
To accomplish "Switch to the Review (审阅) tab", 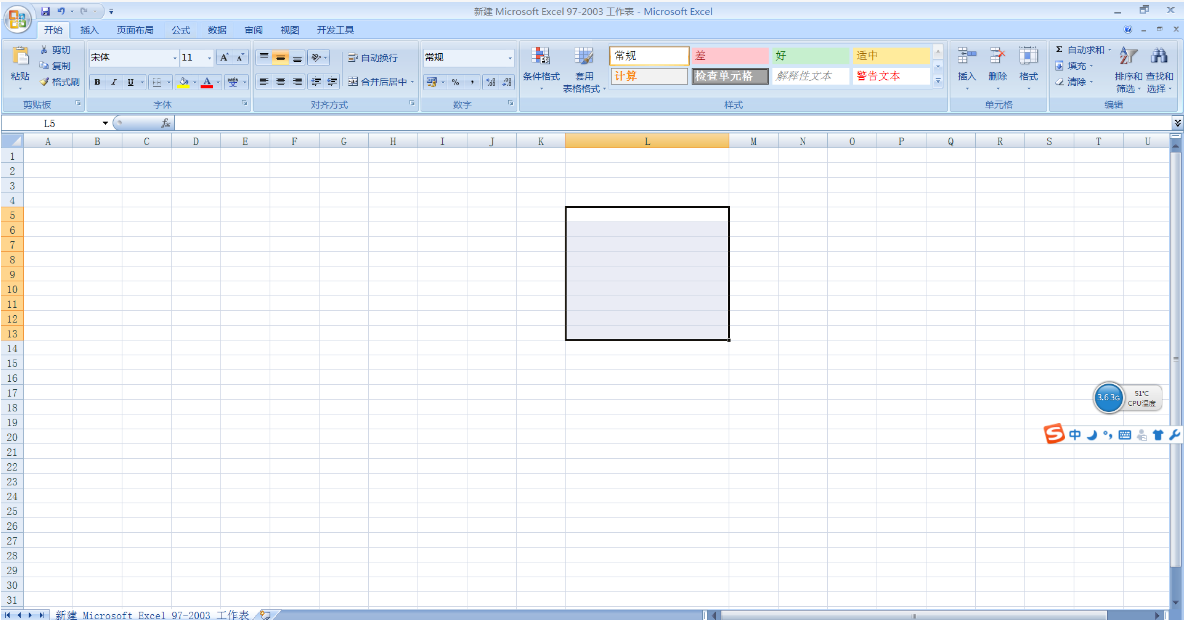I will [x=253, y=30].
